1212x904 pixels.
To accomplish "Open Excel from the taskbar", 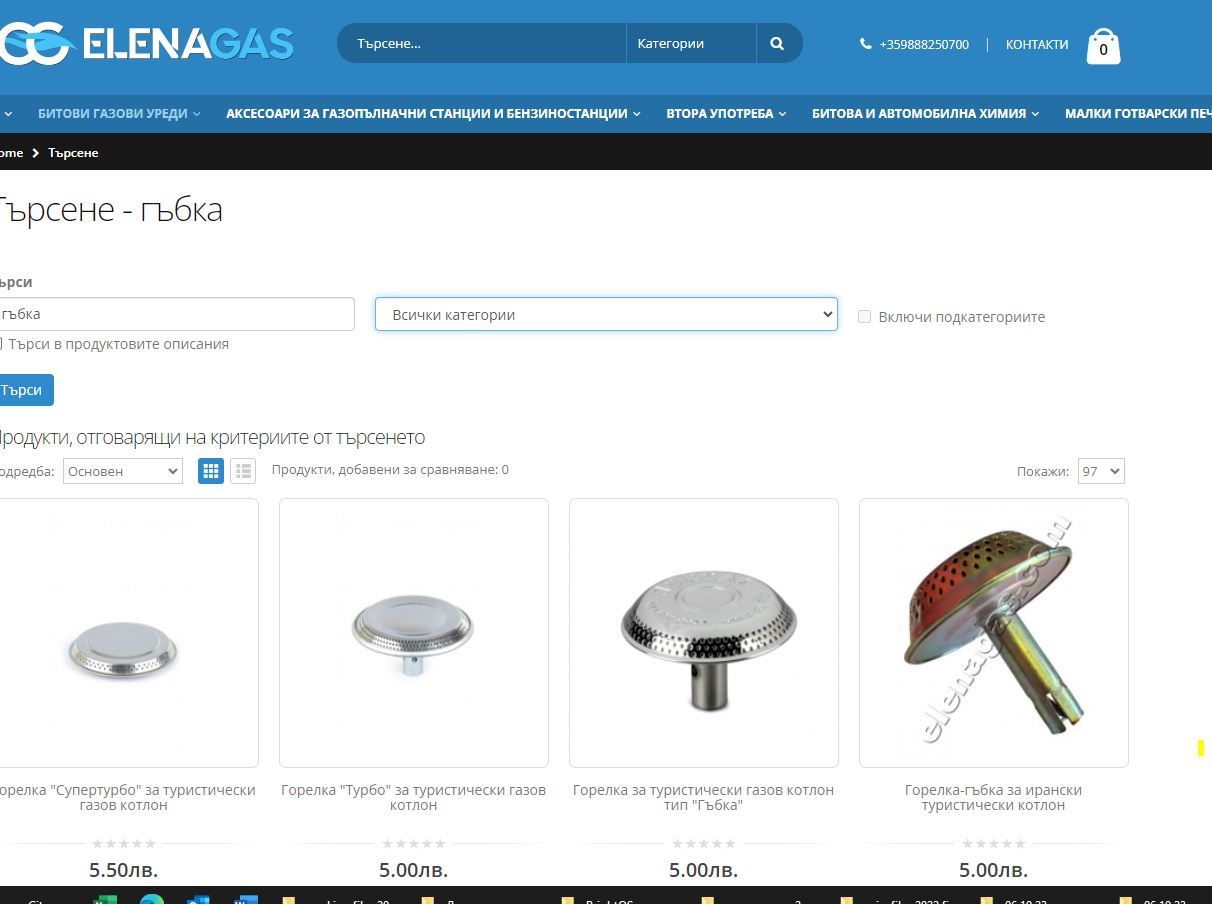I will [x=103, y=899].
